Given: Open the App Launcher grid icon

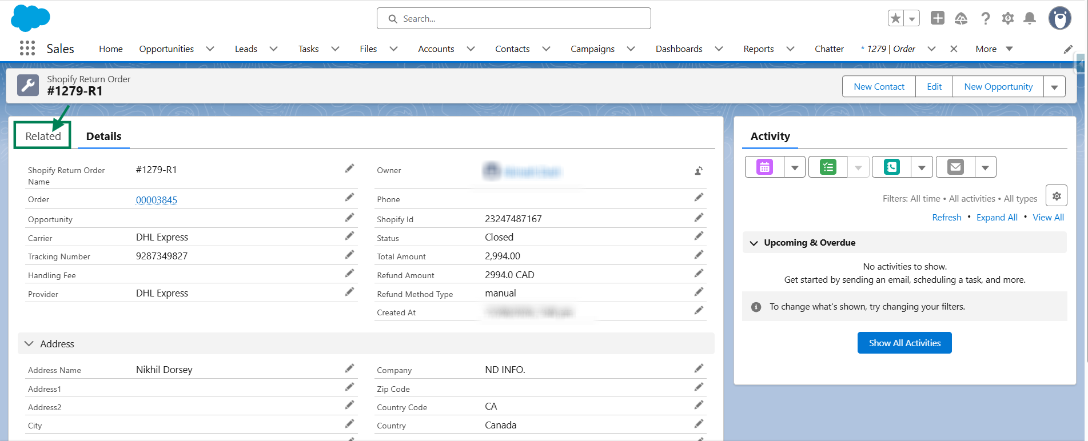Looking at the screenshot, I should coord(27,49).
